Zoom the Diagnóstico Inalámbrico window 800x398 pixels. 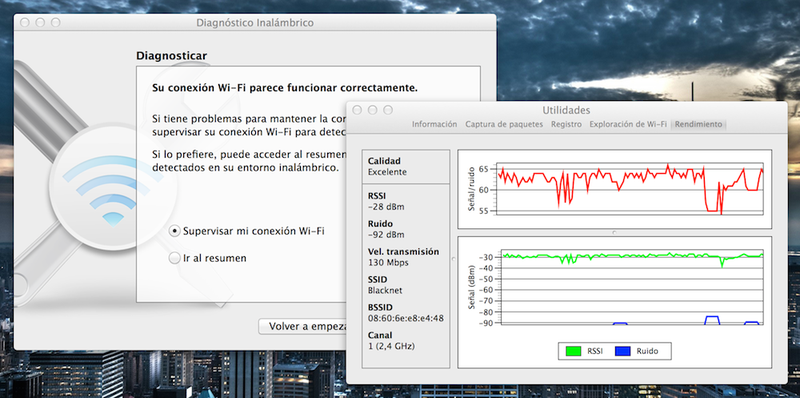[56, 22]
